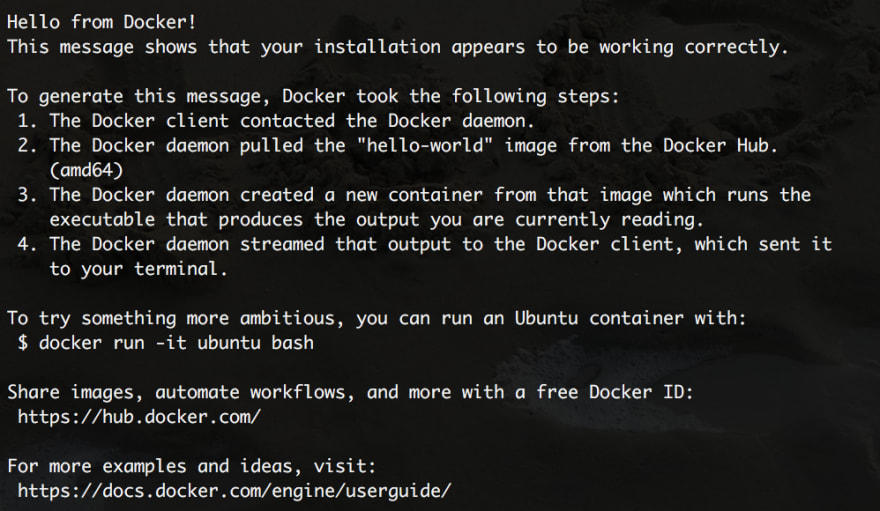Click the 'Share images, automate workflows' line
This screenshot has height=511, width=880.
tap(350, 392)
